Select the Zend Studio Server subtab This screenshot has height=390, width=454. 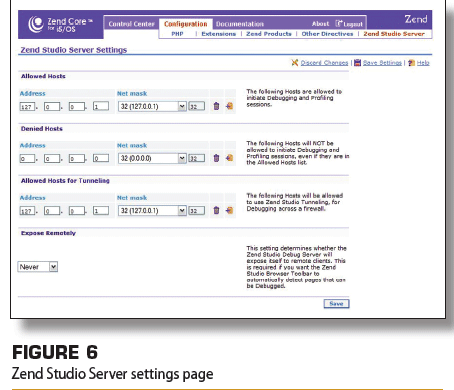point(394,34)
